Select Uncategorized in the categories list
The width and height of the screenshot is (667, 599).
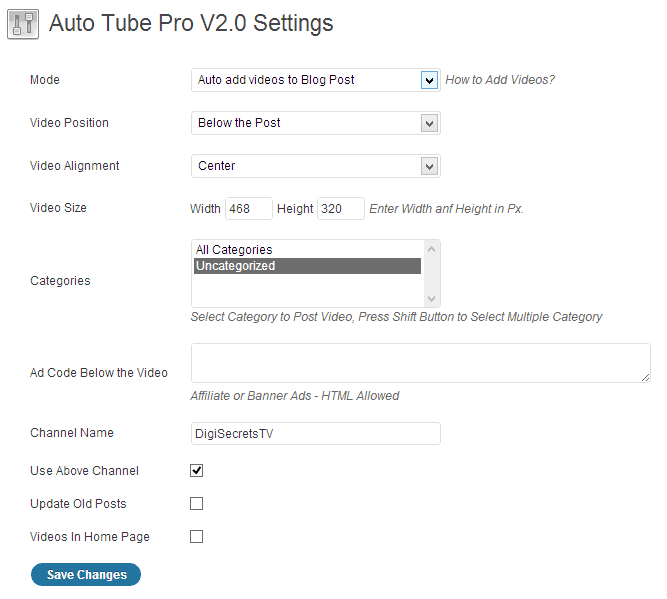click(236, 266)
